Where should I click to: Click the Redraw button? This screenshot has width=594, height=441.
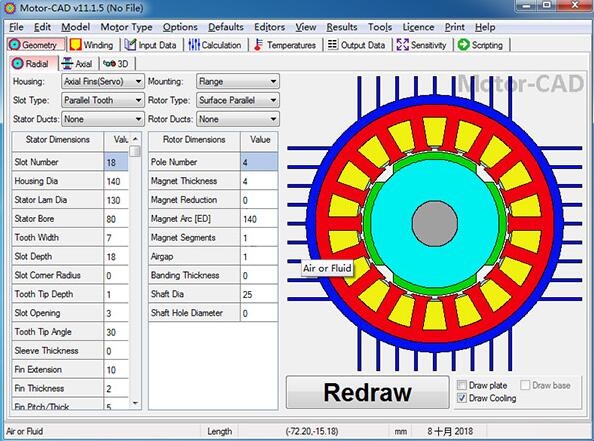pyautogui.click(x=367, y=392)
